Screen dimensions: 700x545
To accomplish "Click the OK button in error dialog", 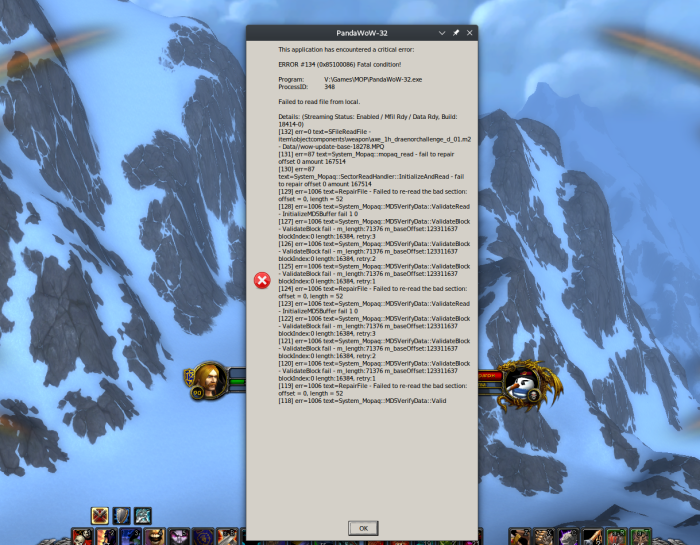I will [x=363, y=528].
